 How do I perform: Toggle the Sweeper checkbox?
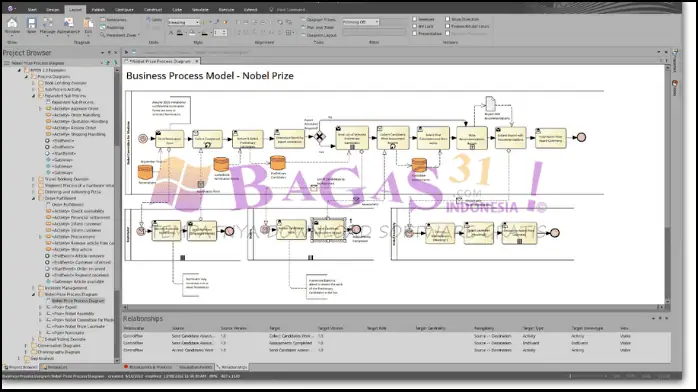coord(414,19)
